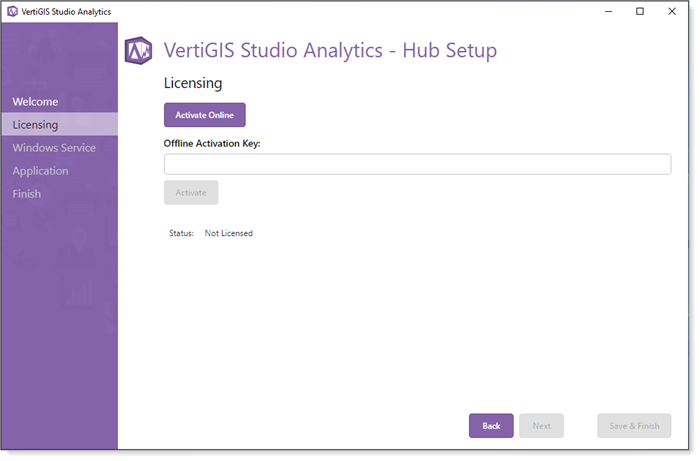
Task: Click the Licensing section heading
Action: [x=193, y=83]
